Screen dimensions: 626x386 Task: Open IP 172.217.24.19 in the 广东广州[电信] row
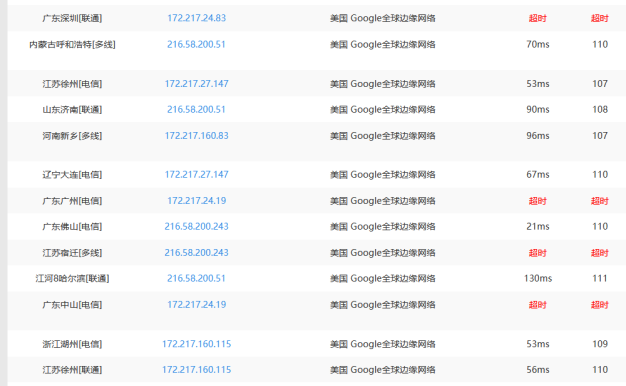[x=196, y=201]
